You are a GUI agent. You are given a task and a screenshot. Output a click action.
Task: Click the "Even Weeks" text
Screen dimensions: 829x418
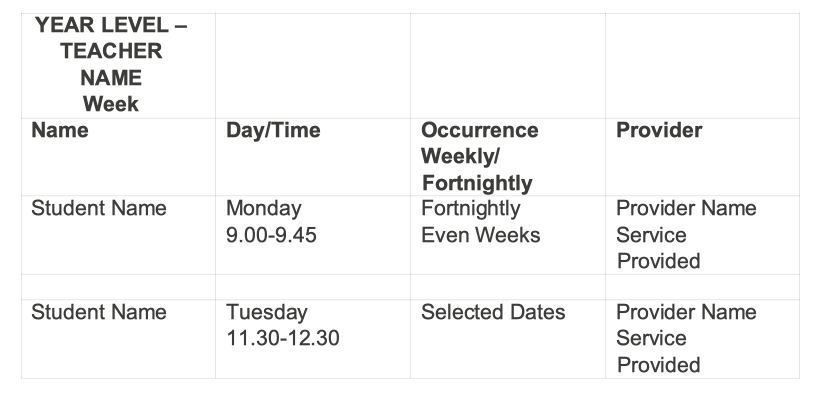pos(480,235)
